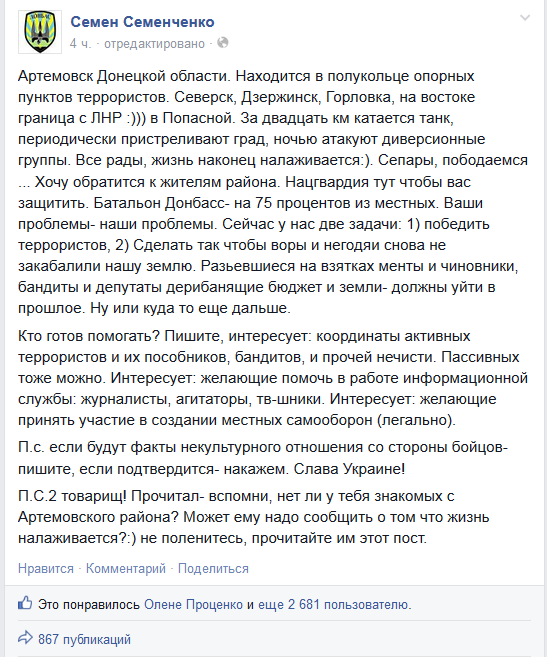Click paragraph beginning 'Кто готов помогать?'
Screen dimensions: 550x657
pyautogui.click(x=273, y=378)
